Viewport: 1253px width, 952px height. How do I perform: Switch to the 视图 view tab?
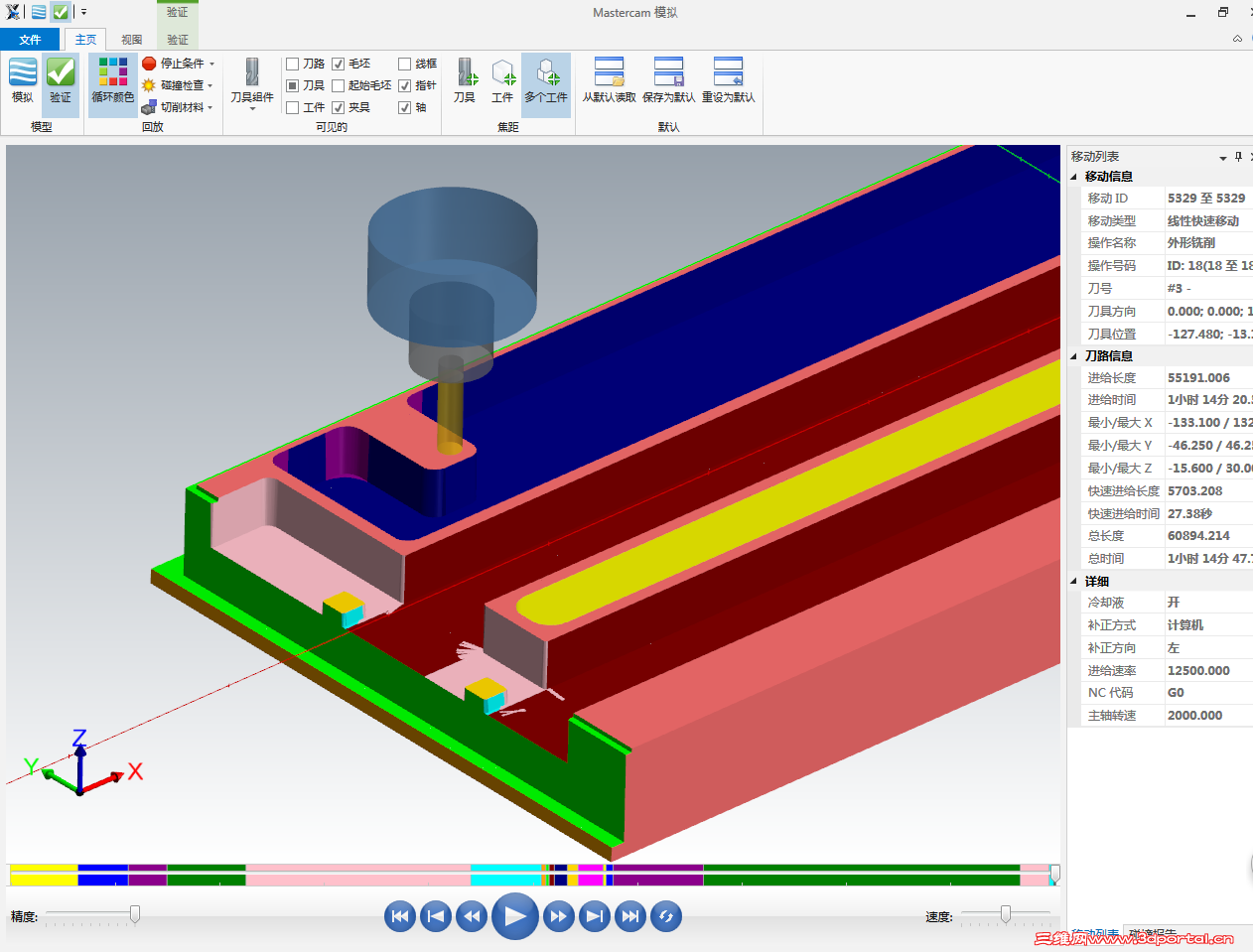132,40
